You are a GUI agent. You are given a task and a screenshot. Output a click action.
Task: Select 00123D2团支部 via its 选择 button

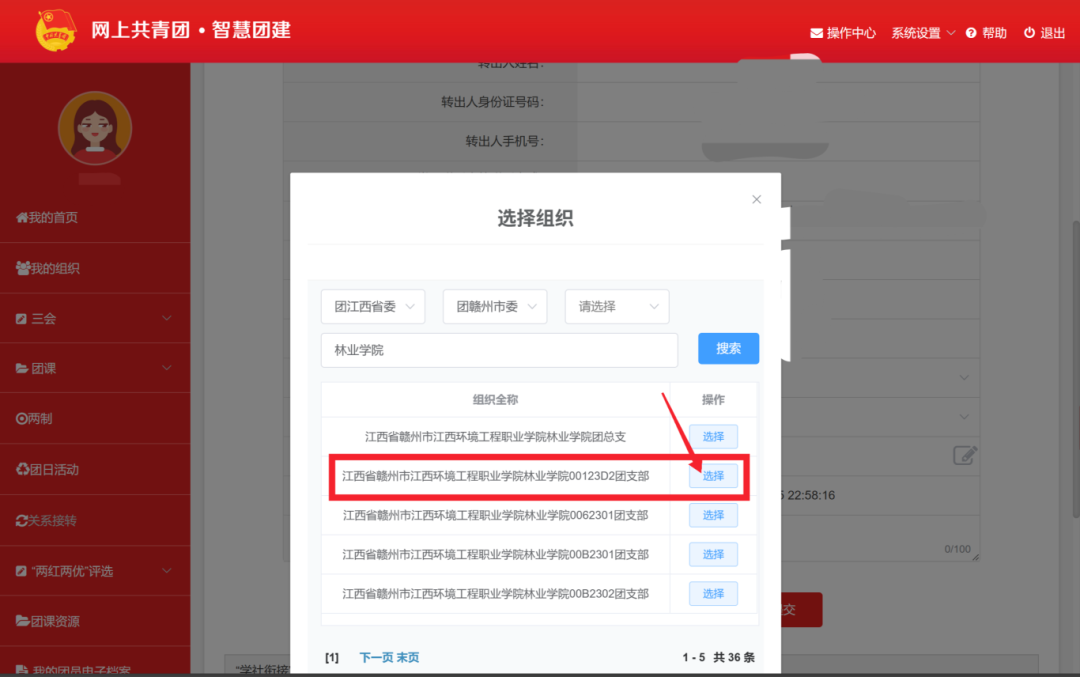coord(713,475)
